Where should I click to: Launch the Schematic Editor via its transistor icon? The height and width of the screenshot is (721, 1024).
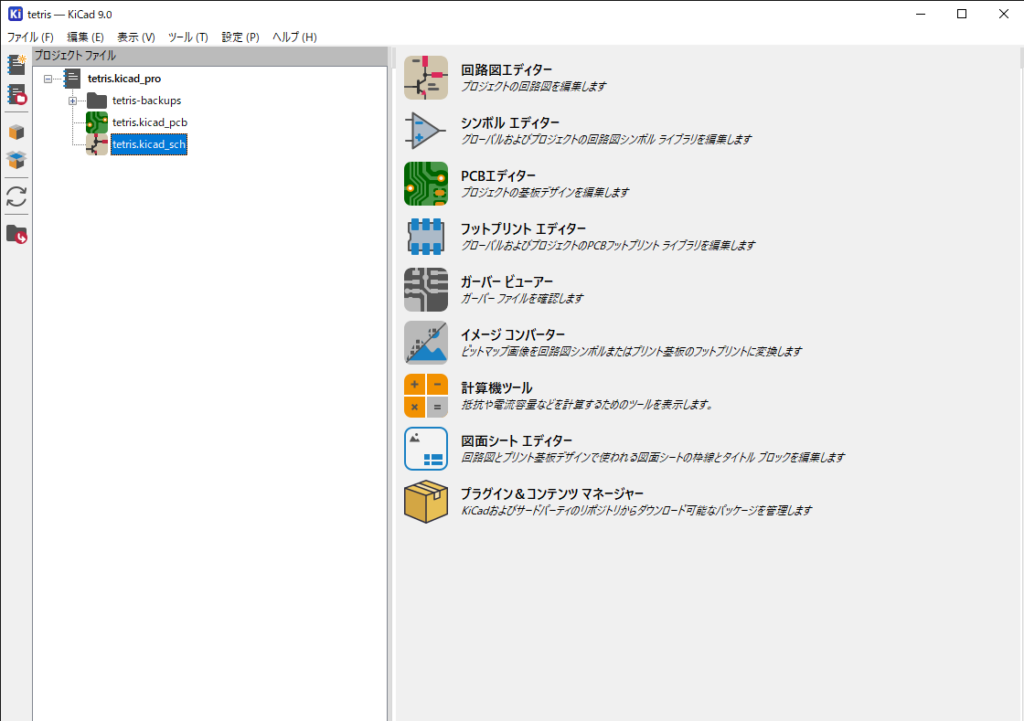click(x=426, y=78)
